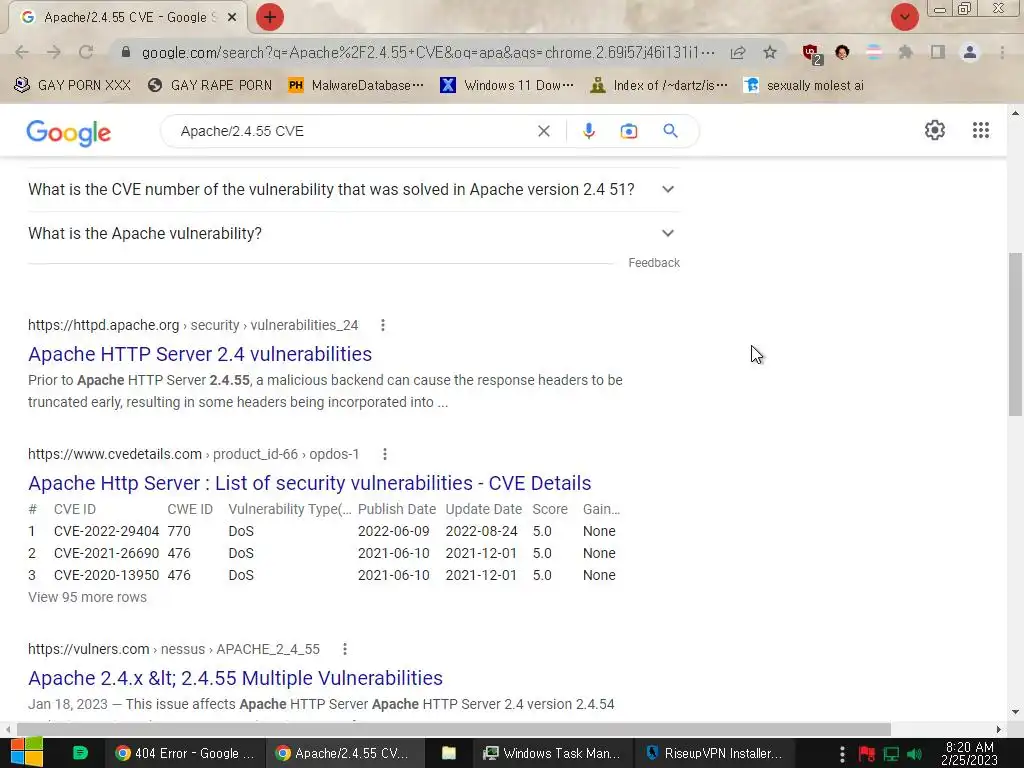Open more options for cvedetails.com result
Screen dimensions: 1024x768
coord(385,454)
